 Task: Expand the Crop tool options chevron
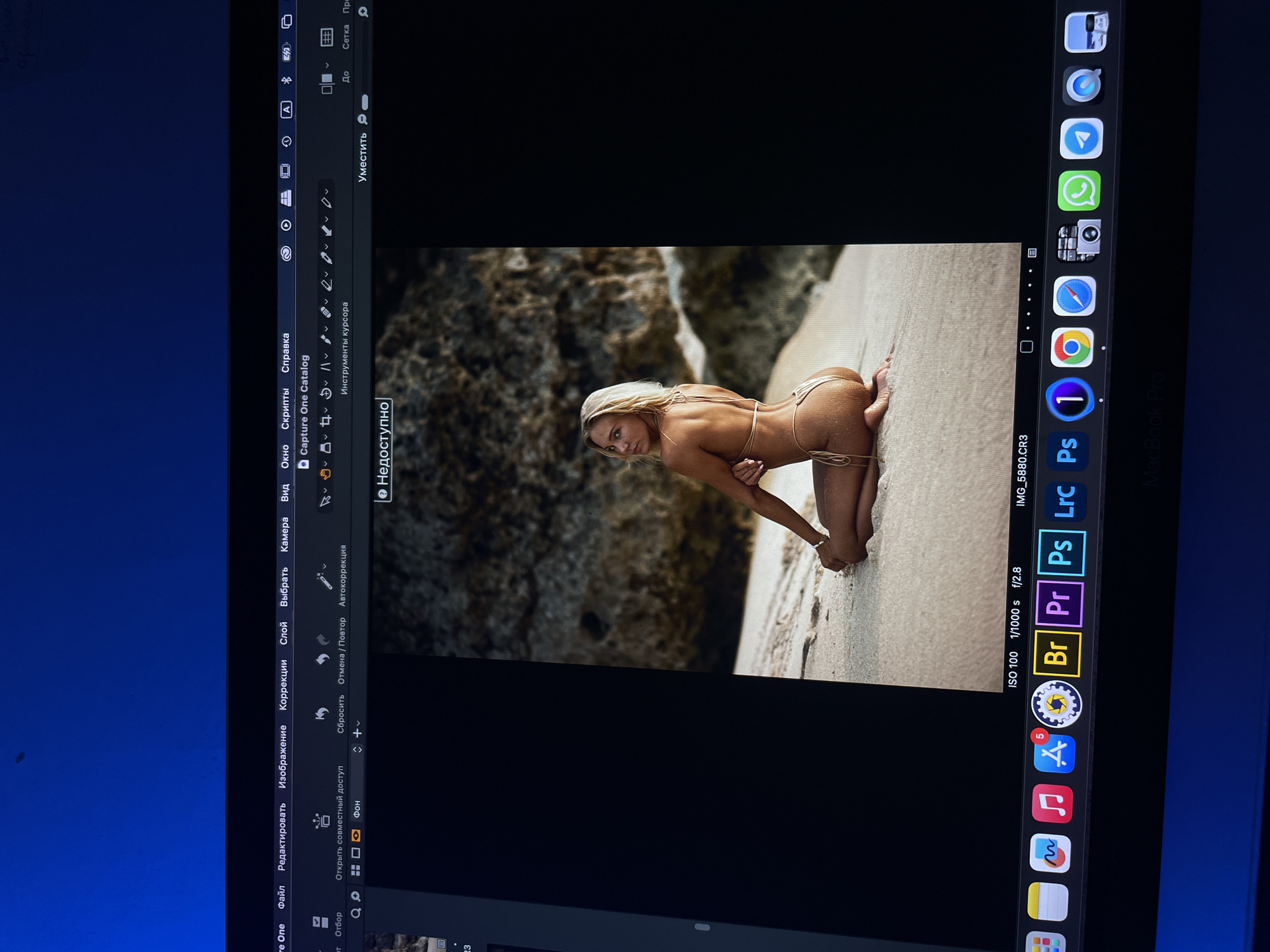(x=326, y=409)
